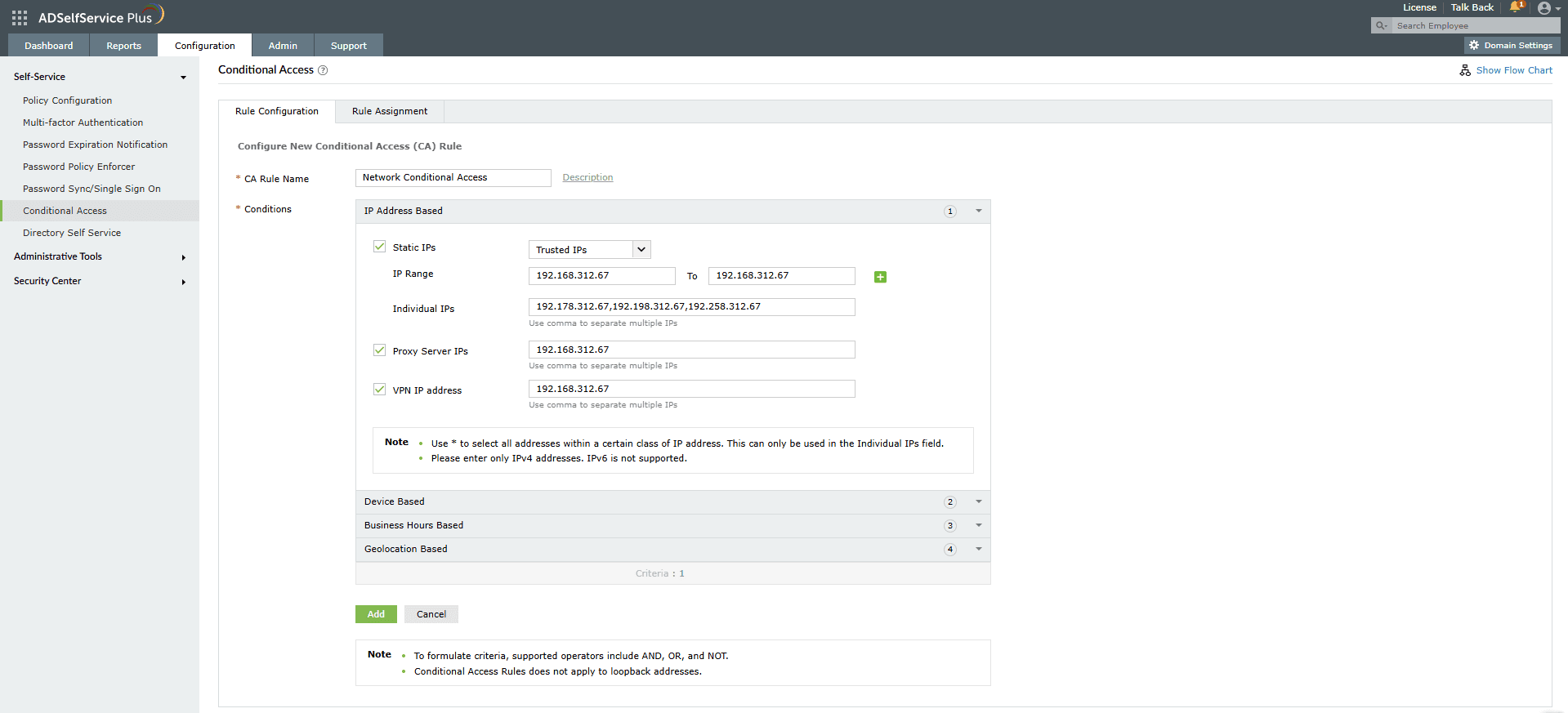1568x713 pixels.
Task: Open the Reports tab
Action: (123, 46)
